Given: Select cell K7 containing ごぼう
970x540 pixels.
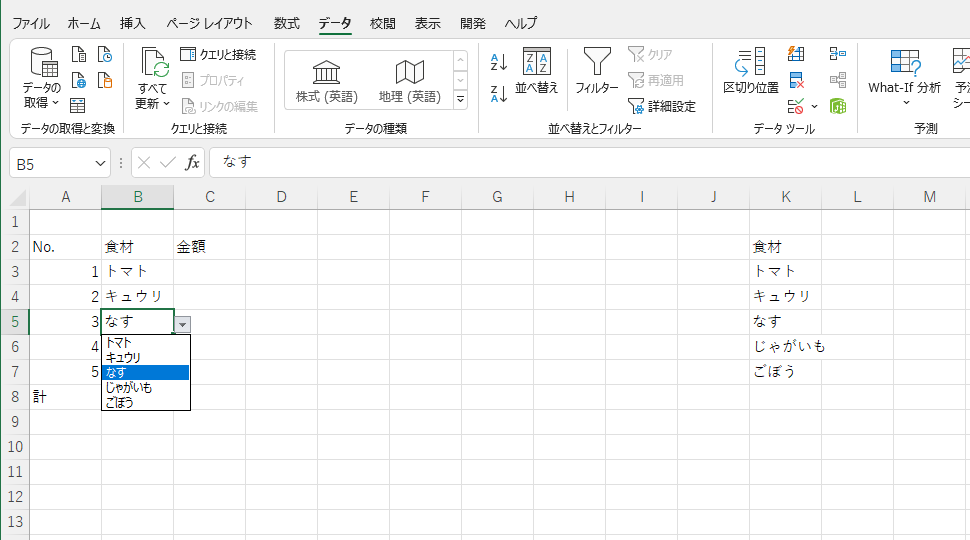Looking at the screenshot, I should (786, 372).
